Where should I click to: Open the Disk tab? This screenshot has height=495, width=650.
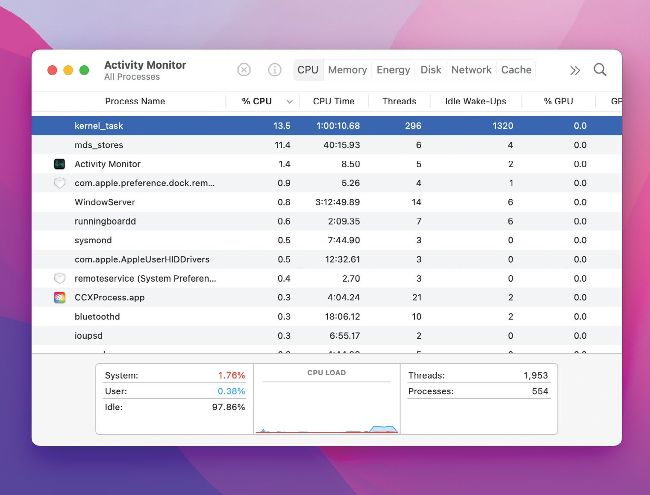click(431, 70)
